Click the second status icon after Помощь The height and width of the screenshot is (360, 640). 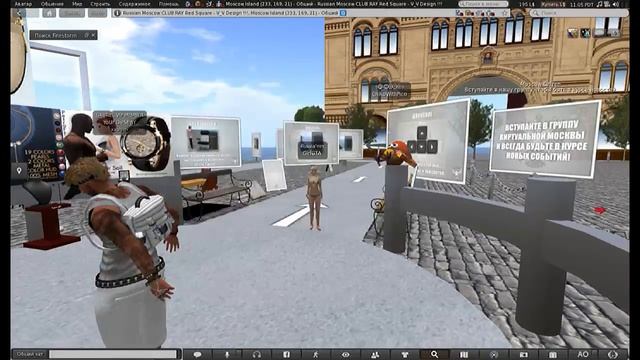pyautogui.click(x=198, y=4)
